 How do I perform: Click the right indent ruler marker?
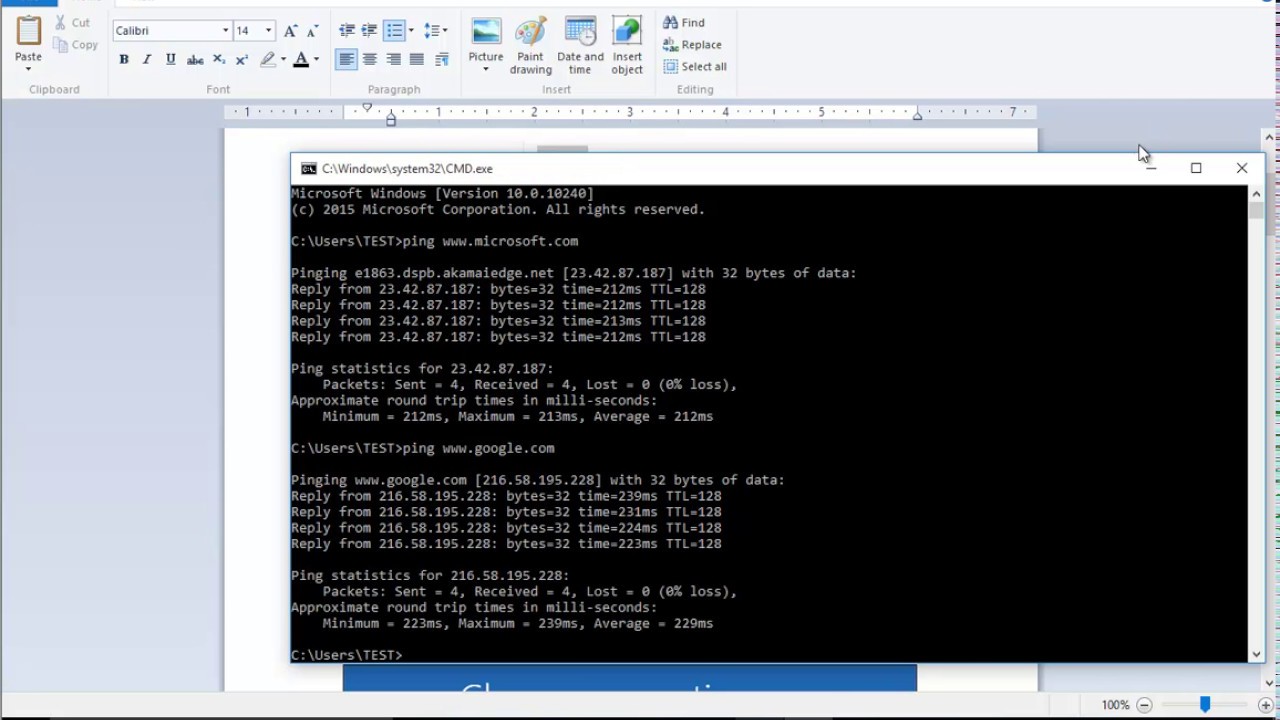pos(917,117)
